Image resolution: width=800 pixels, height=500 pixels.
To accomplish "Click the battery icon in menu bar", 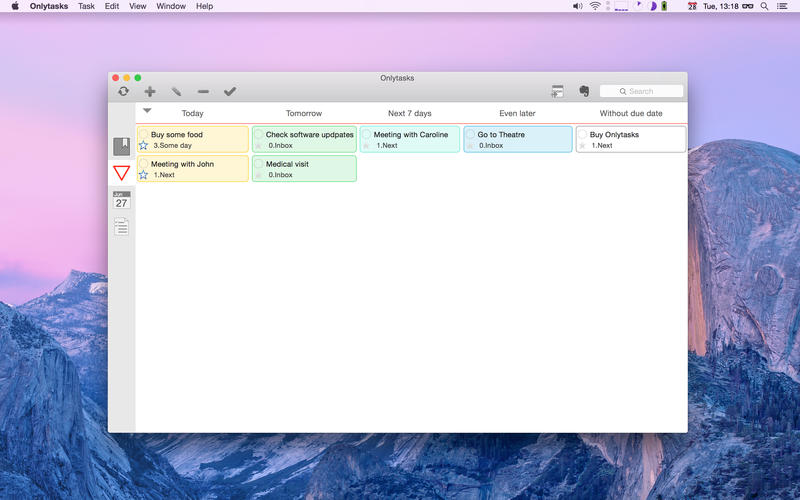I will [x=664, y=6].
